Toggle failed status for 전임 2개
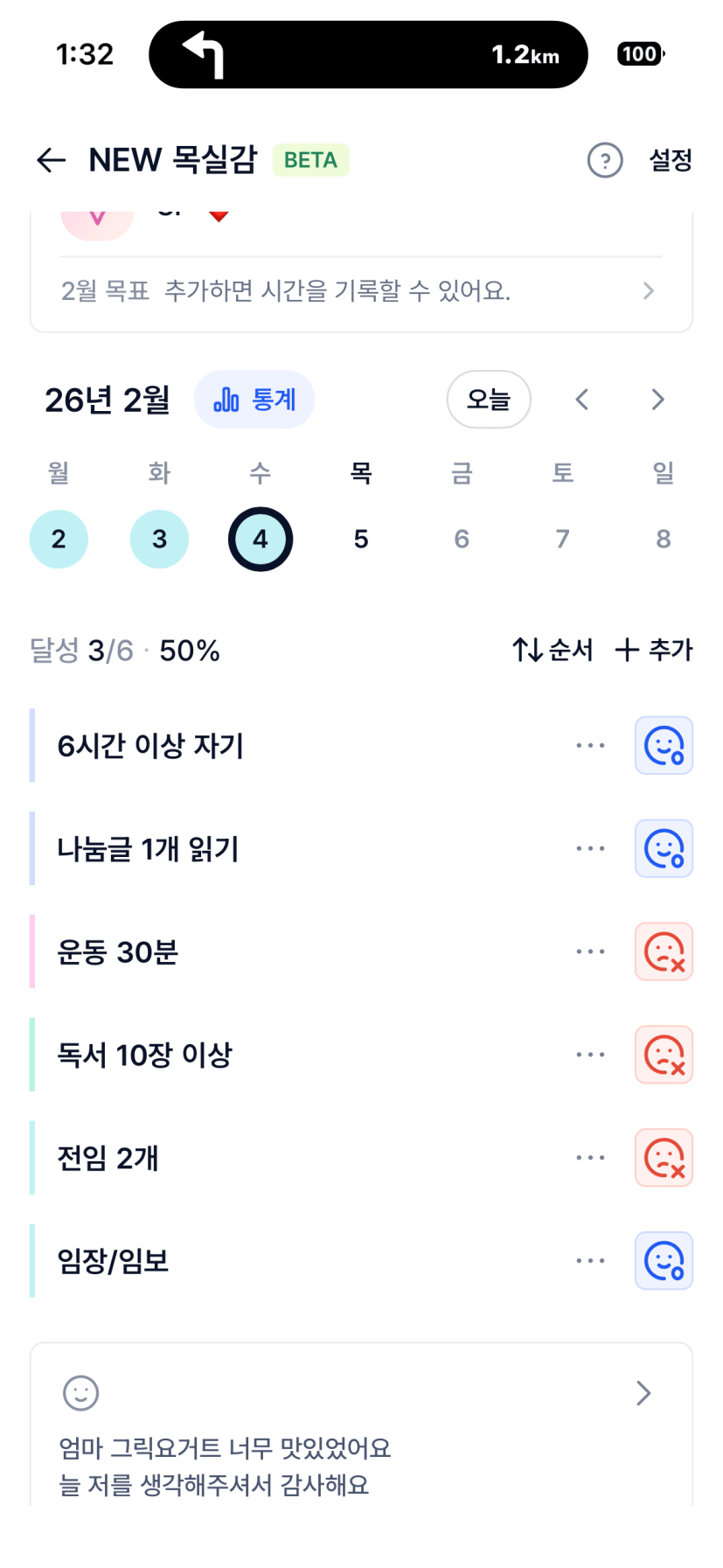Screen dimensions: 723x1568 click(664, 1158)
